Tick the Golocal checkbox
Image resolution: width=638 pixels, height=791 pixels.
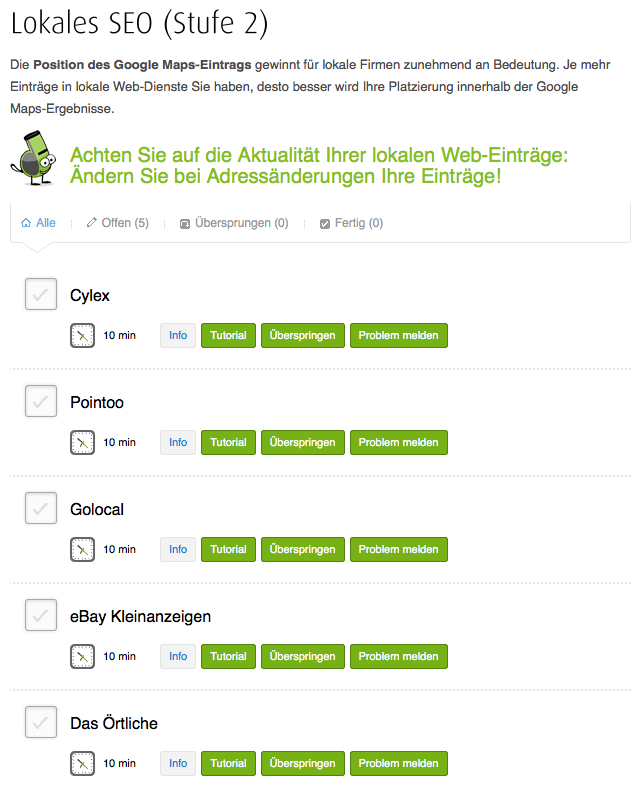[40, 509]
